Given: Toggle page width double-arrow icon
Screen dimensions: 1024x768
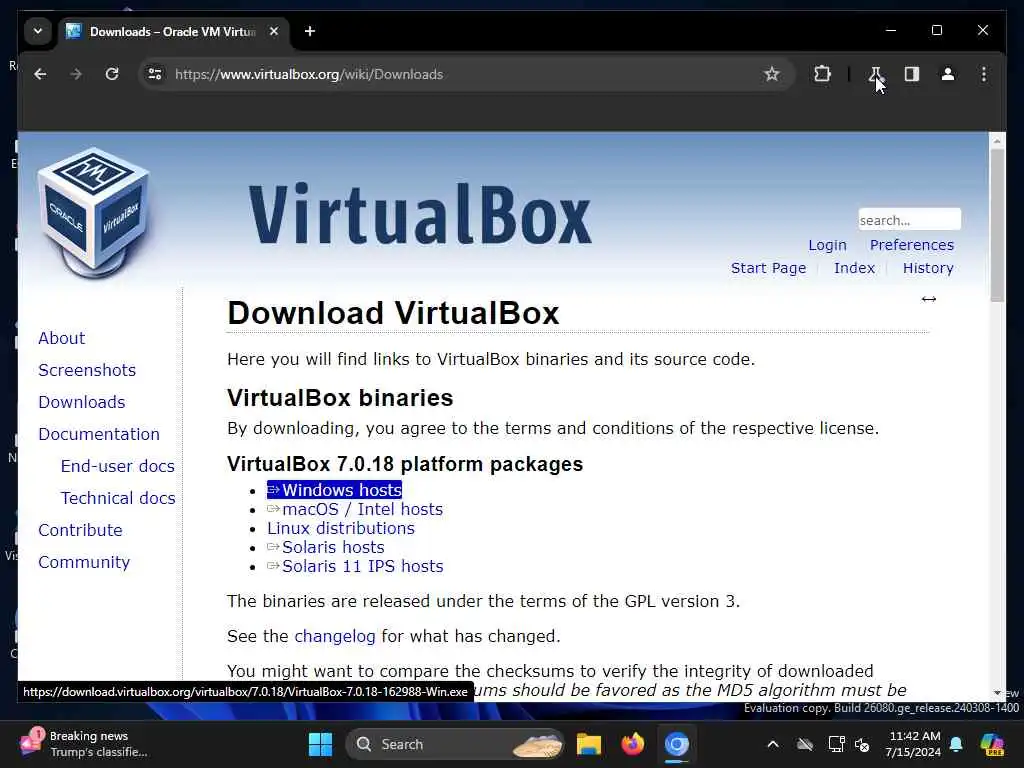Looking at the screenshot, I should [929, 299].
